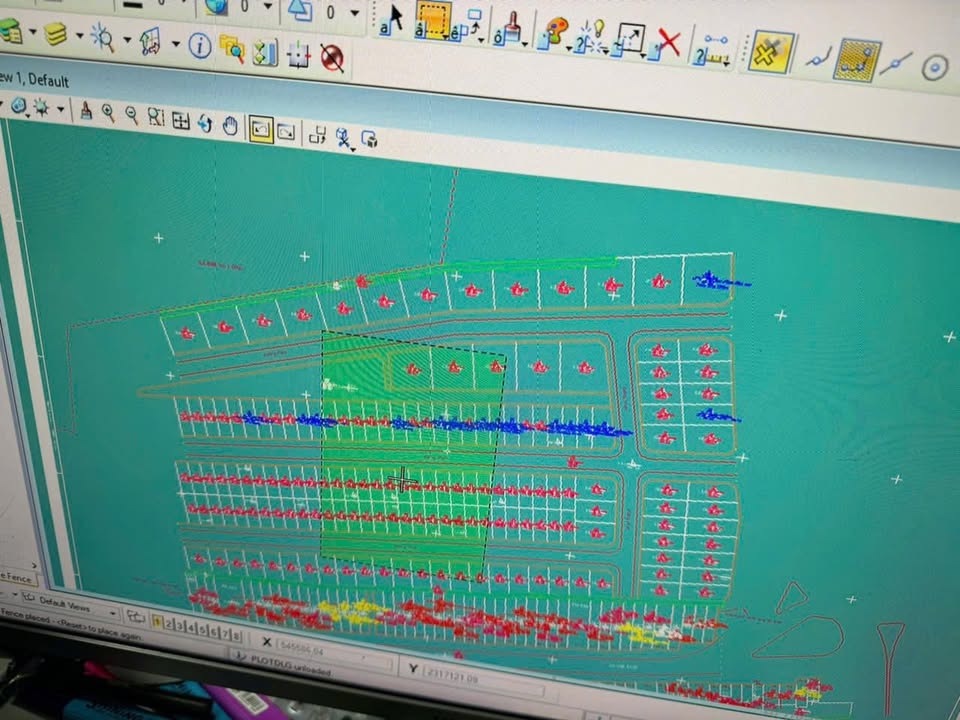Open the Element Information (i) icon
This screenshot has height=720, width=960.
(x=200, y=45)
